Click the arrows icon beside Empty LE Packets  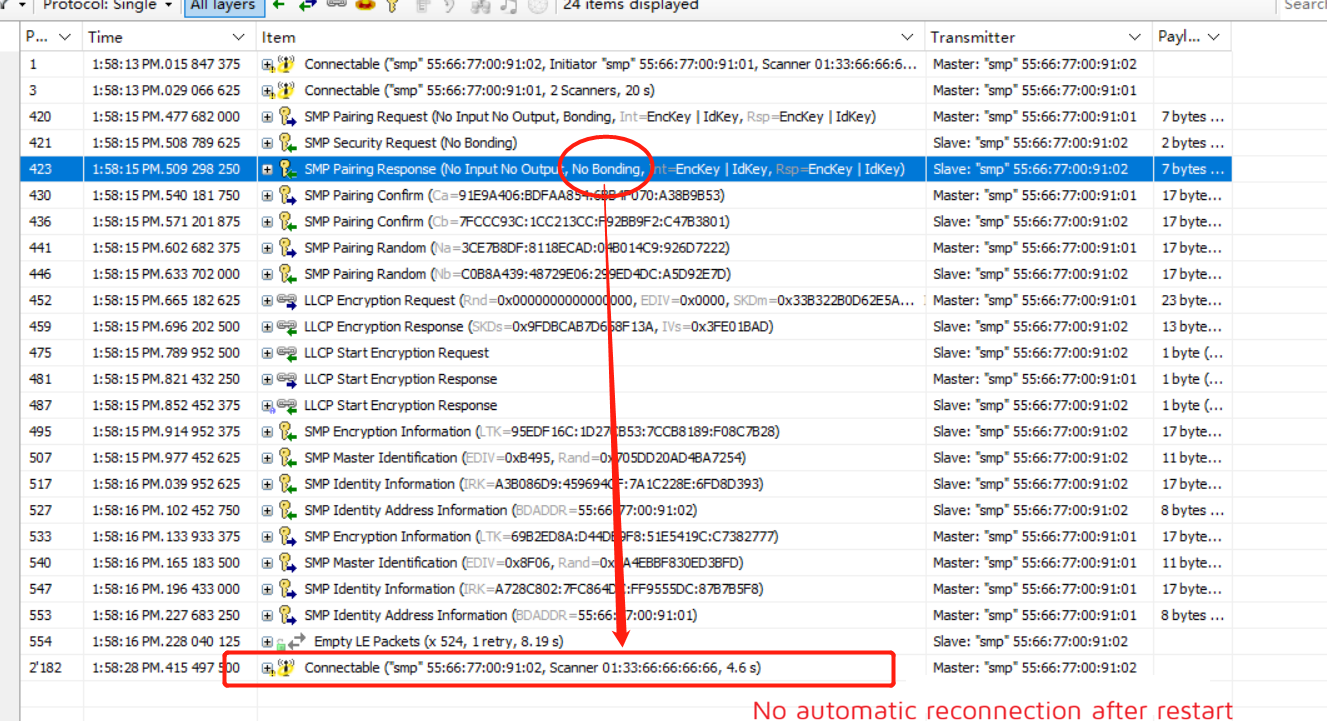pyautogui.click(x=297, y=641)
